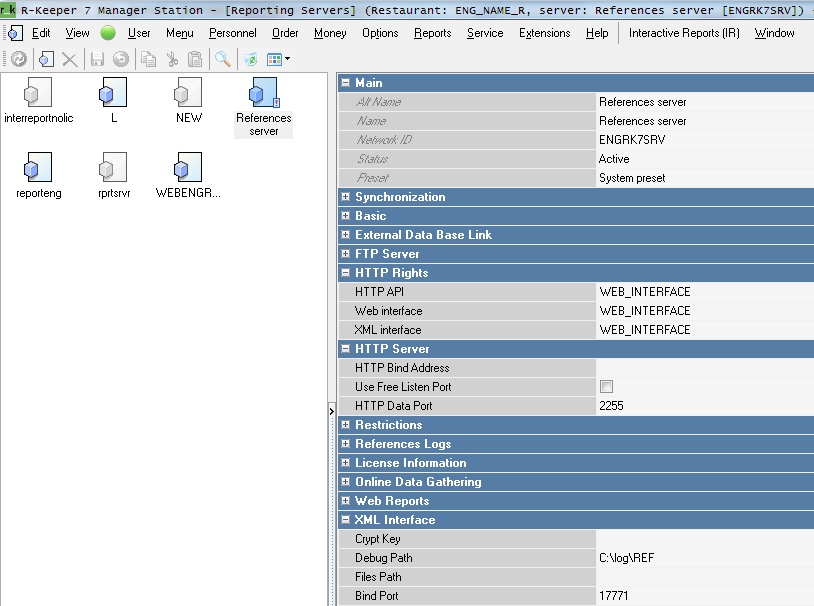Image resolution: width=814 pixels, height=606 pixels.
Task: Toggle the Use Free Listen Port checkbox
Action: click(606, 386)
